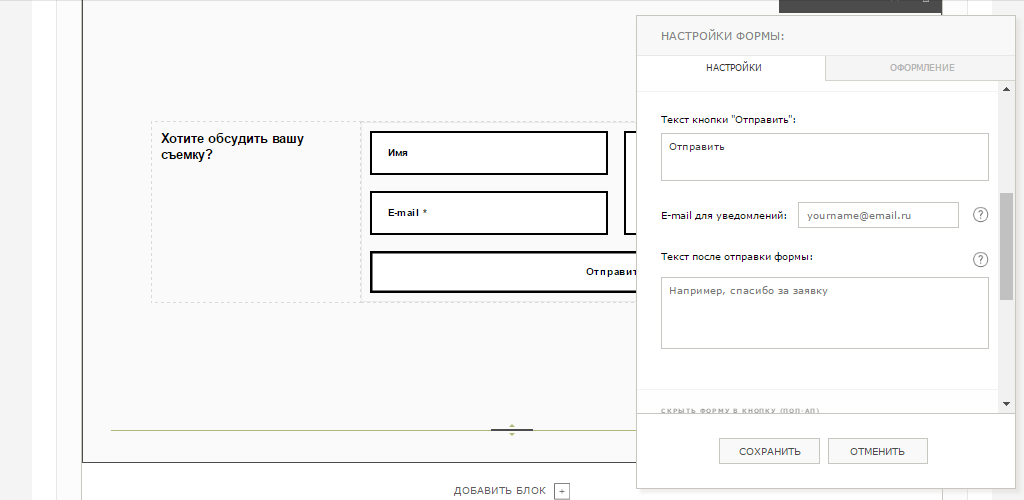
Task: Click the Отправить button in form preview
Action: [503, 272]
